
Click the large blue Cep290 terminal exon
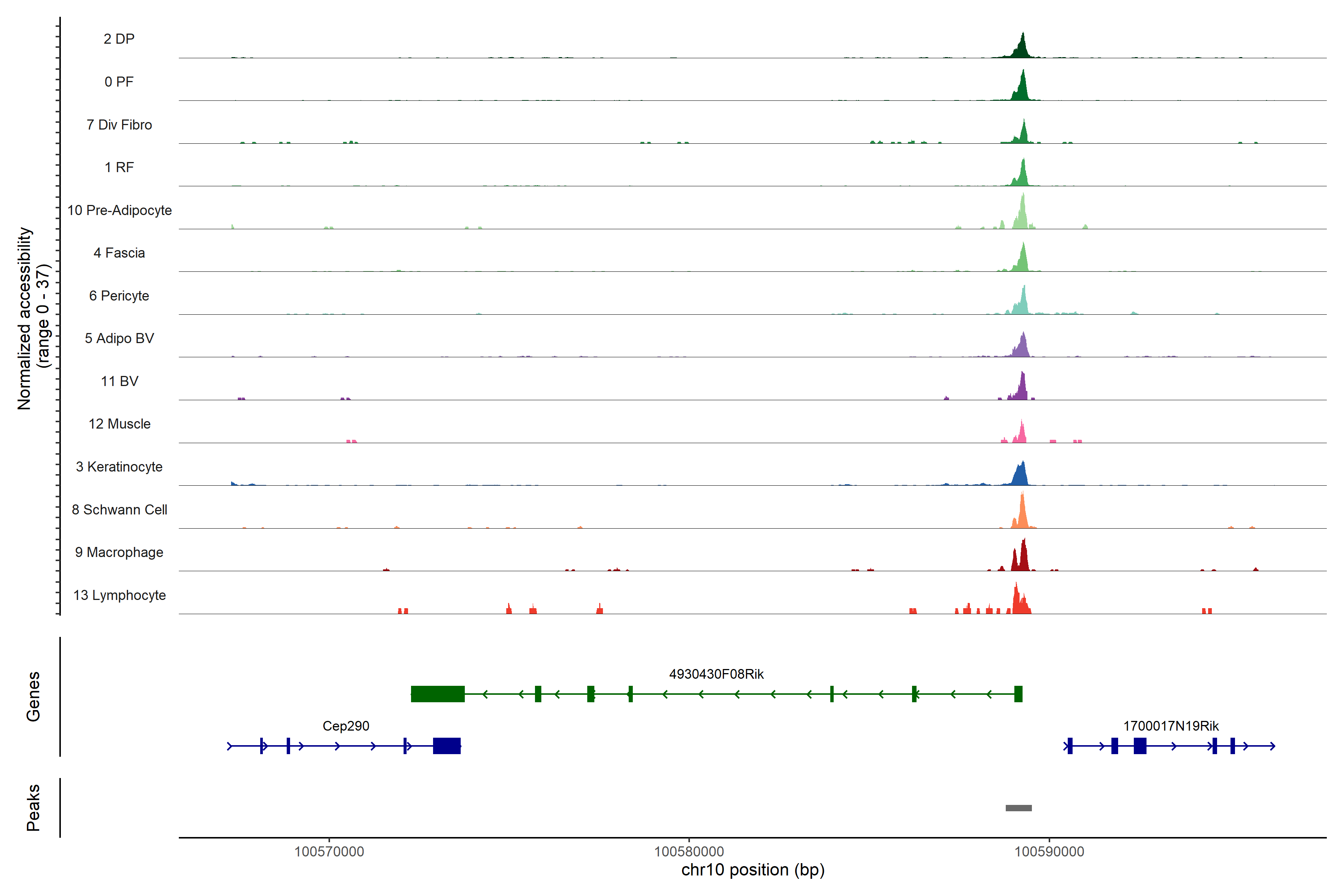pos(446,746)
